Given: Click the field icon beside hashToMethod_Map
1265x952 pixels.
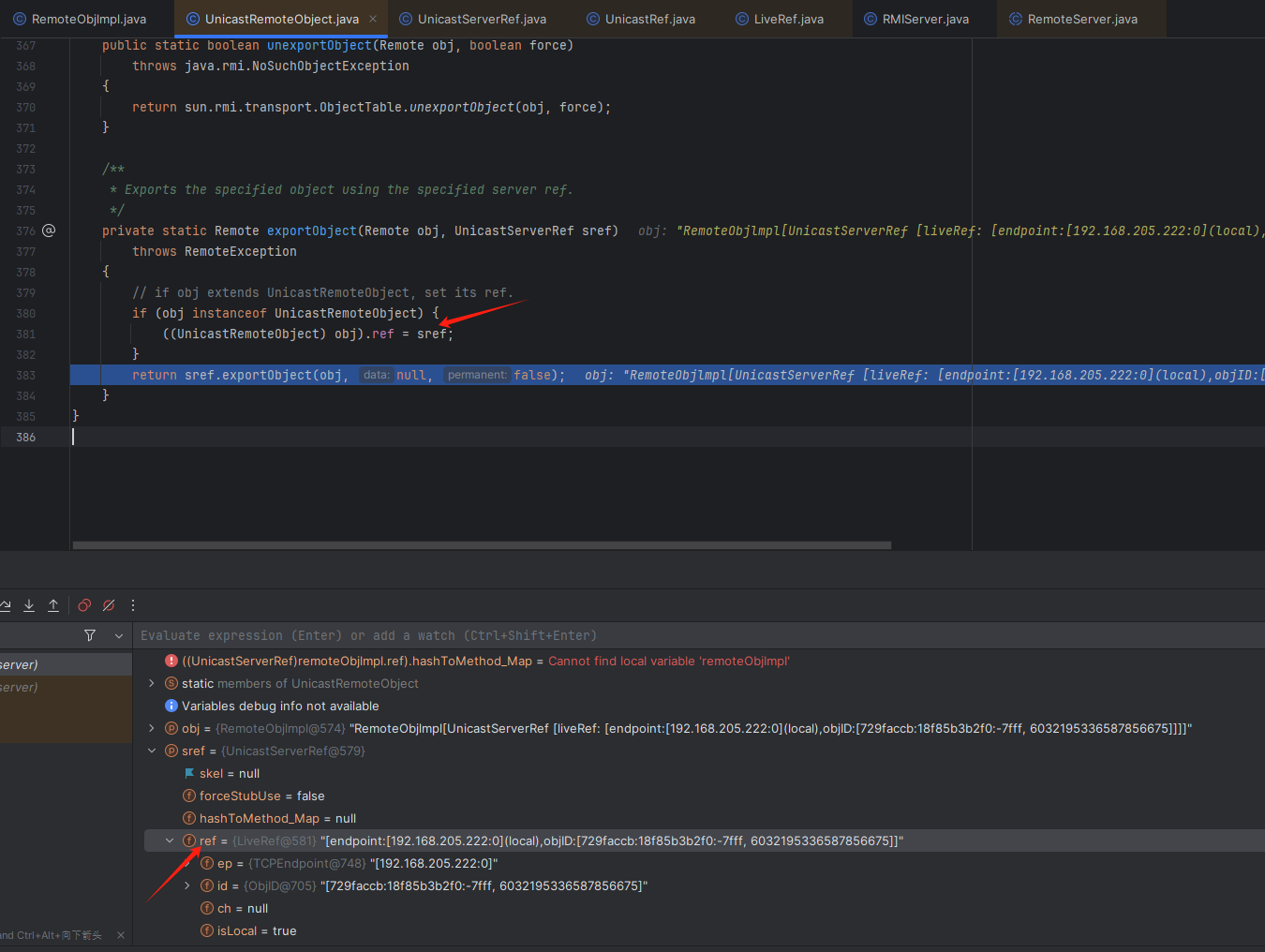Looking at the screenshot, I should tap(189, 818).
